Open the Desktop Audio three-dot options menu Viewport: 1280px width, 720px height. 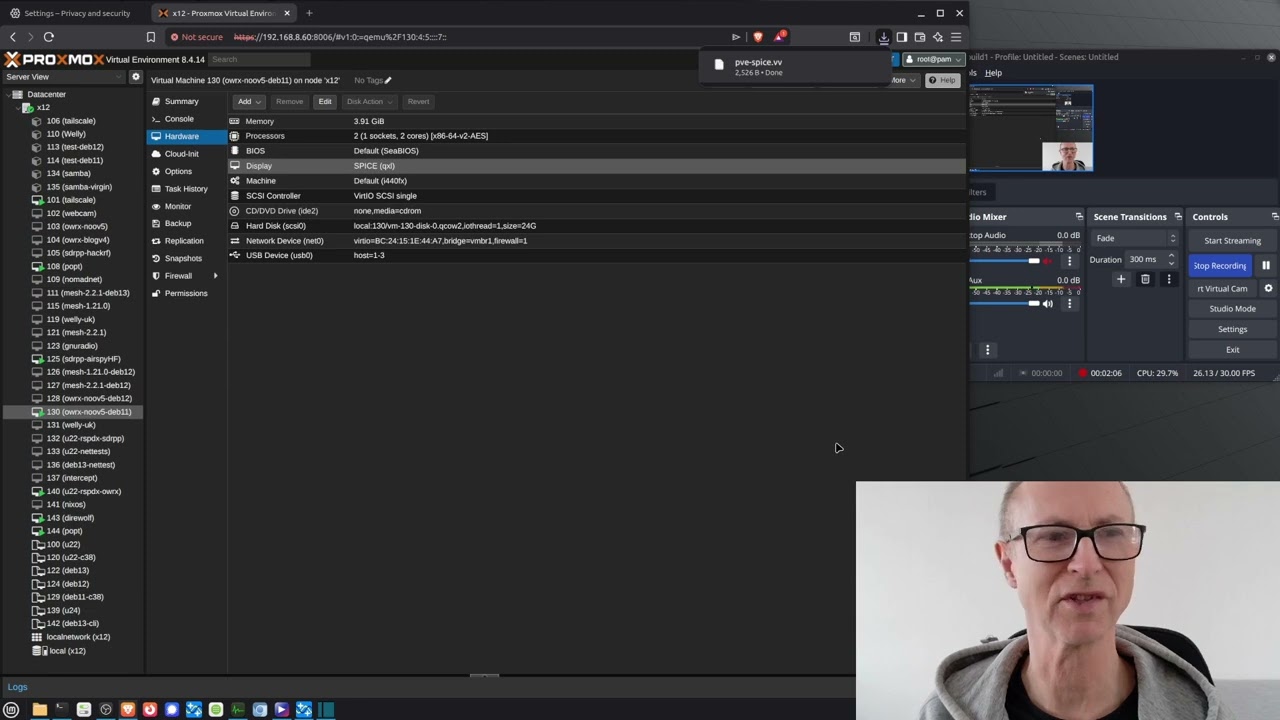pos(1069,261)
